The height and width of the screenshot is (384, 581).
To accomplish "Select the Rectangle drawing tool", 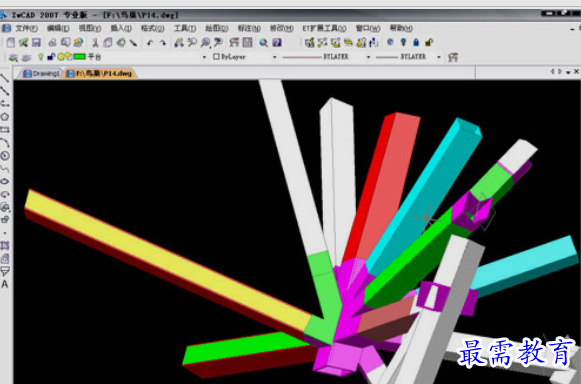I will tap(4, 130).
